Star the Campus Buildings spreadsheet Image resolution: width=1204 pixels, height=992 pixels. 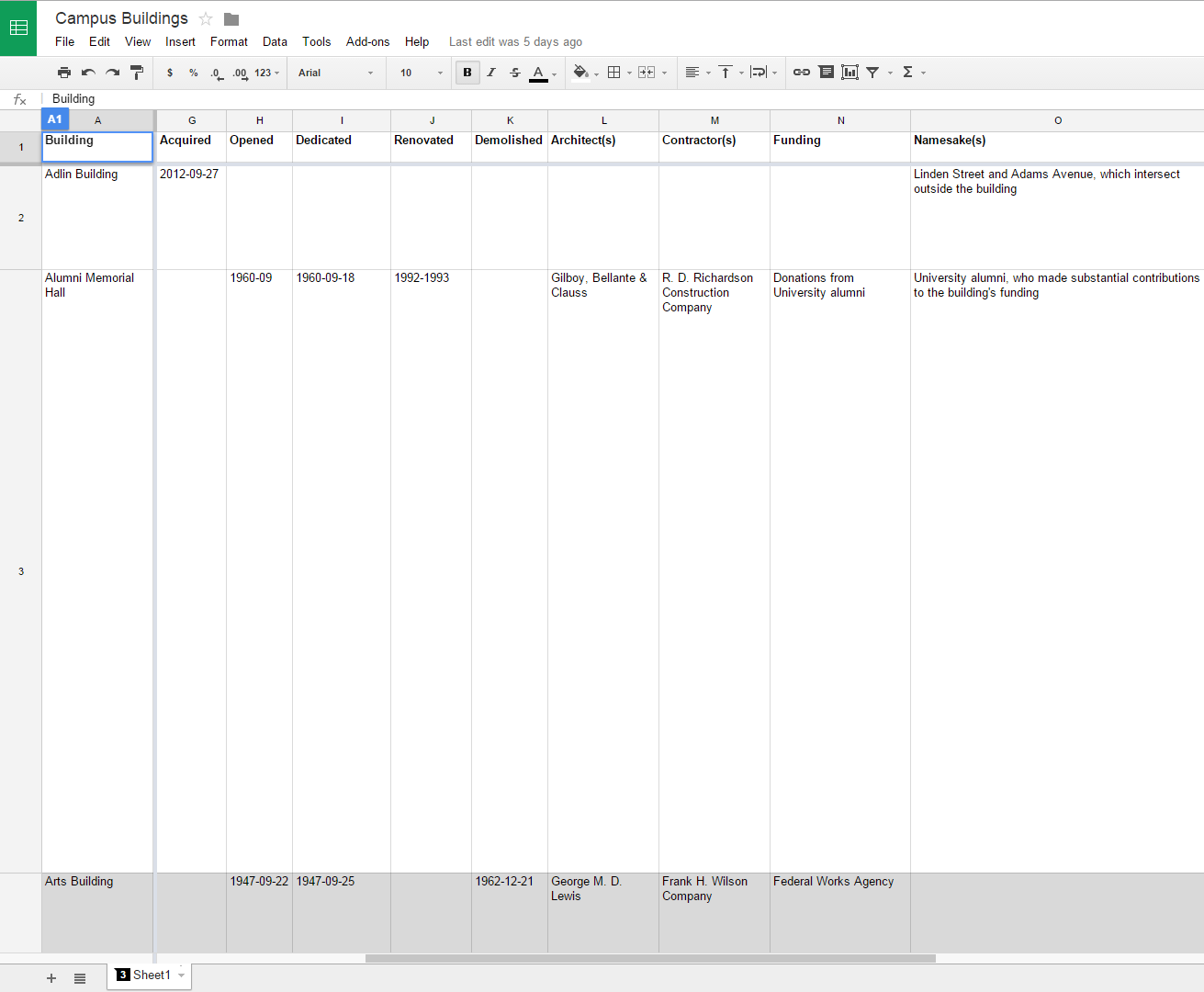205,17
